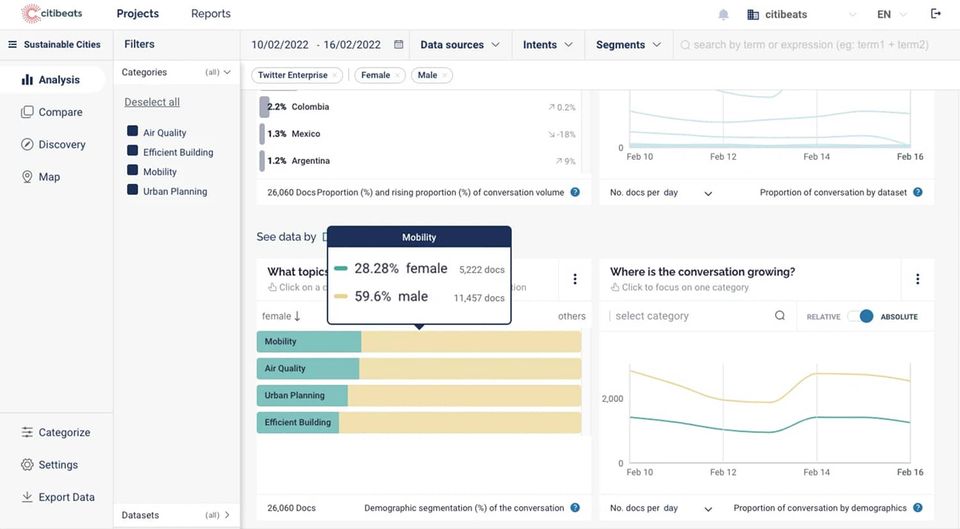This screenshot has width=960, height=529.
Task: Remove the Twitter Enterprise filter chip
Action: (x=335, y=75)
